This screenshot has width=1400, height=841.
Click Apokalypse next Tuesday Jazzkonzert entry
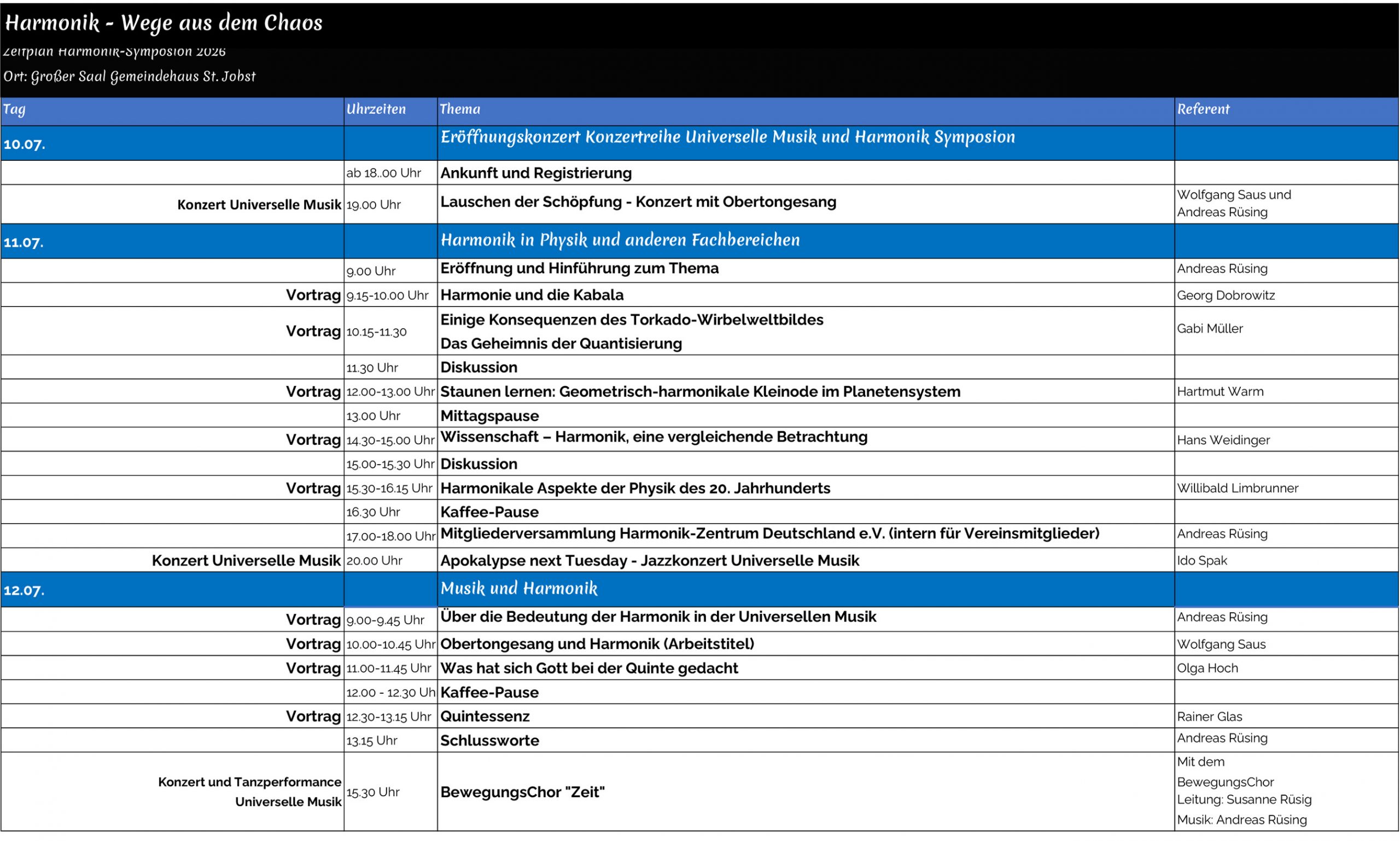pos(650,560)
